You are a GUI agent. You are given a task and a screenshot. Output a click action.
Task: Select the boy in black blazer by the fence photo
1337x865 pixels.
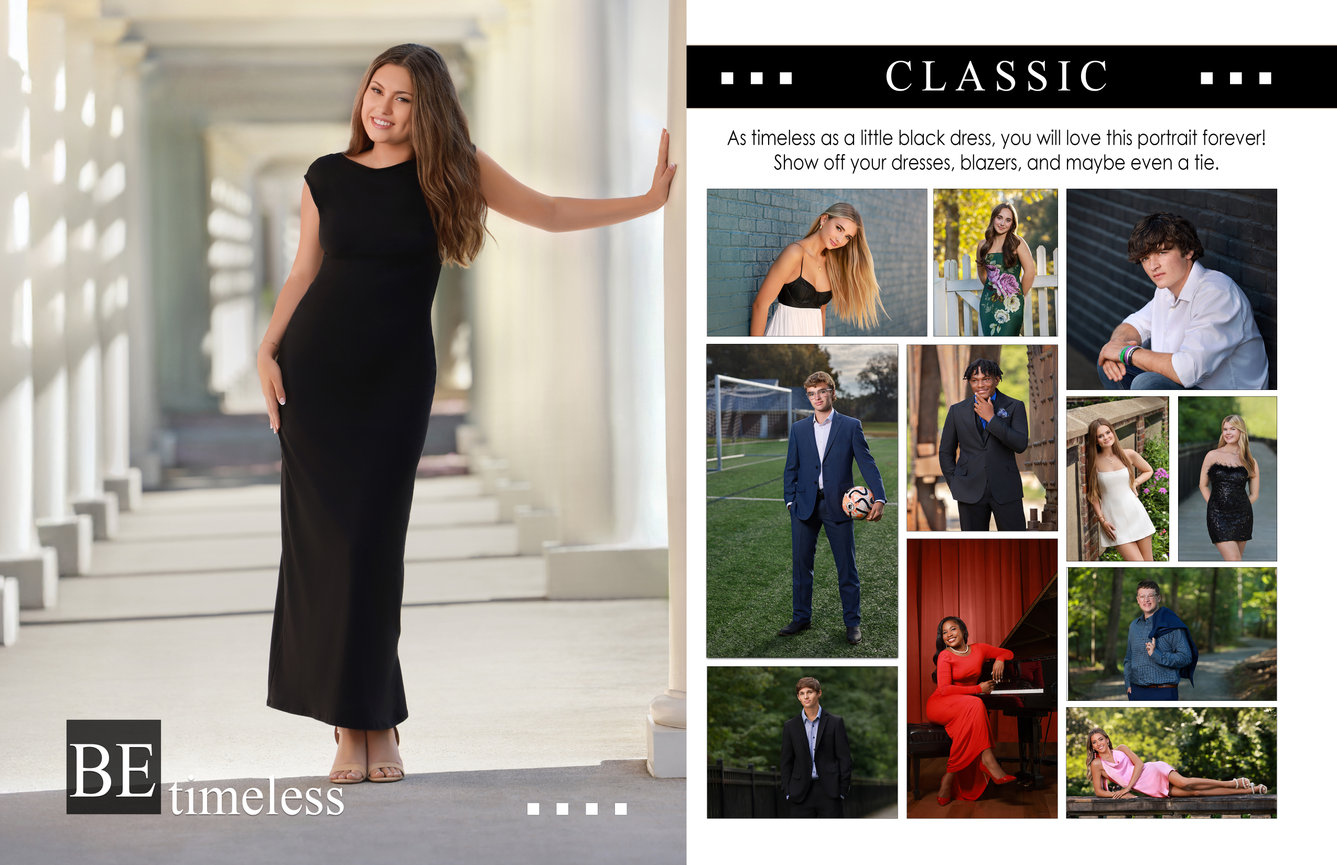[802, 742]
